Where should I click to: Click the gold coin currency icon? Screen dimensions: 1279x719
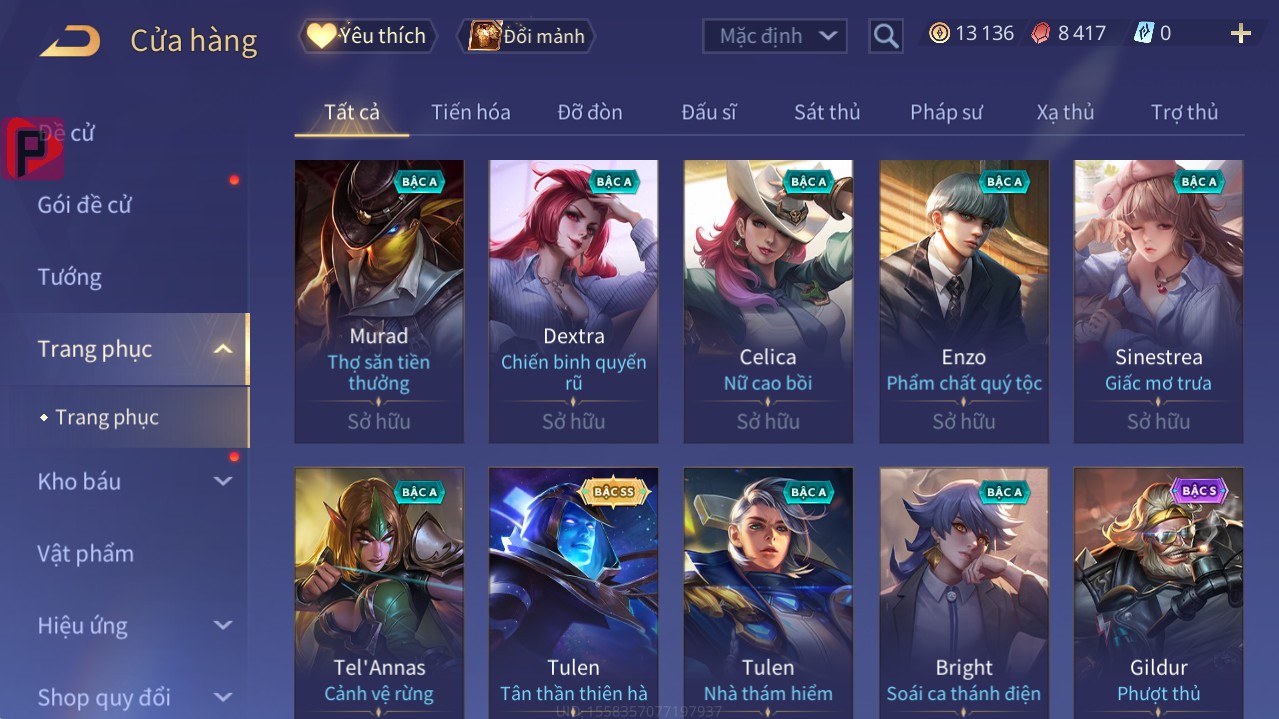tap(939, 33)
